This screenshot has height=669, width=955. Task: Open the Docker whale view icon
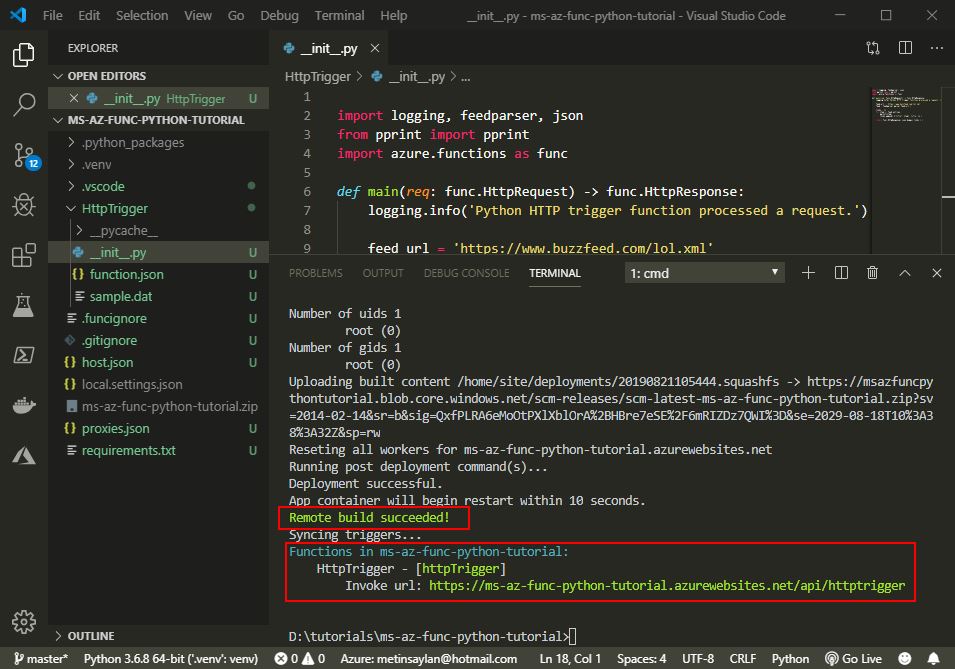24,405
